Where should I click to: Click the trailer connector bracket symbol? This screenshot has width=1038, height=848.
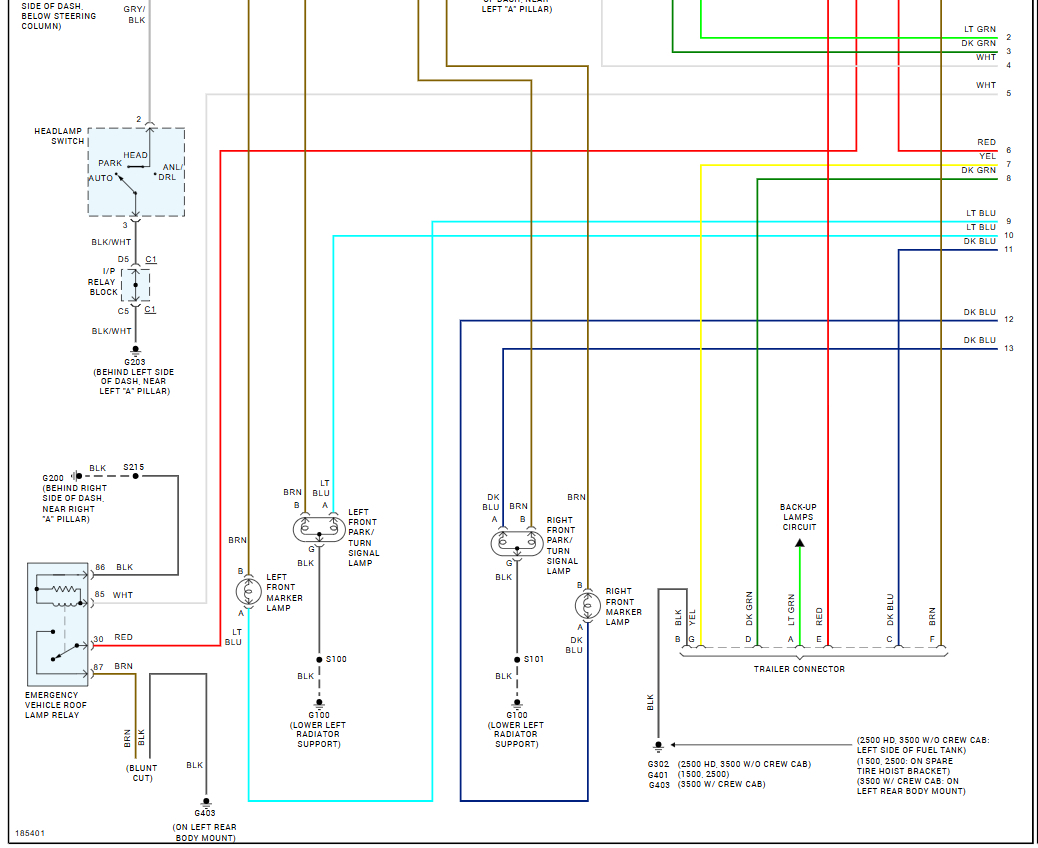[x=814, y=653]
